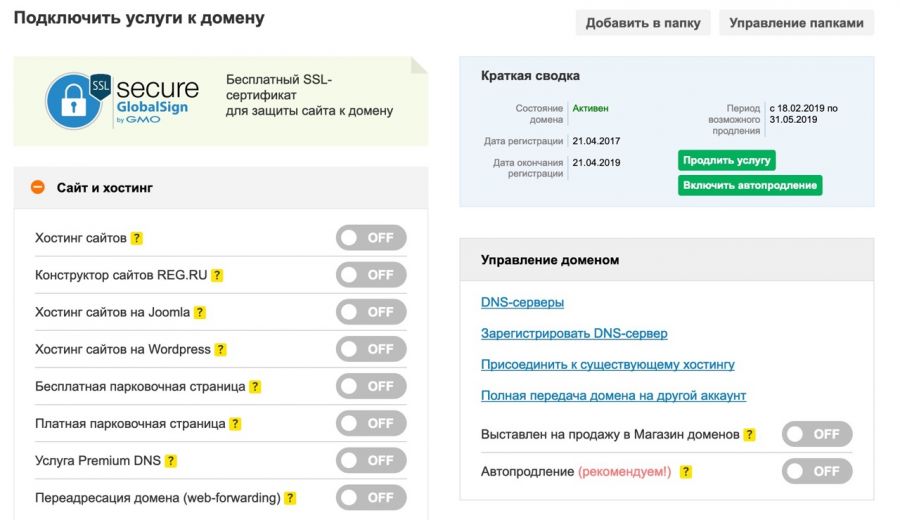
Task: Toggle Переадресация домена (web-forwarding) on
Action: [x=371, y=497]
